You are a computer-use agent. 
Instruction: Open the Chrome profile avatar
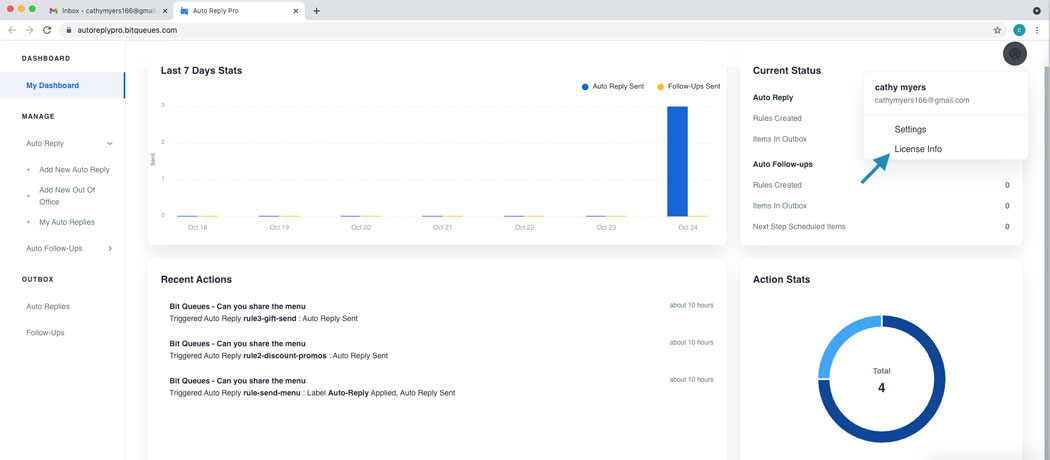pos(1019,30)
